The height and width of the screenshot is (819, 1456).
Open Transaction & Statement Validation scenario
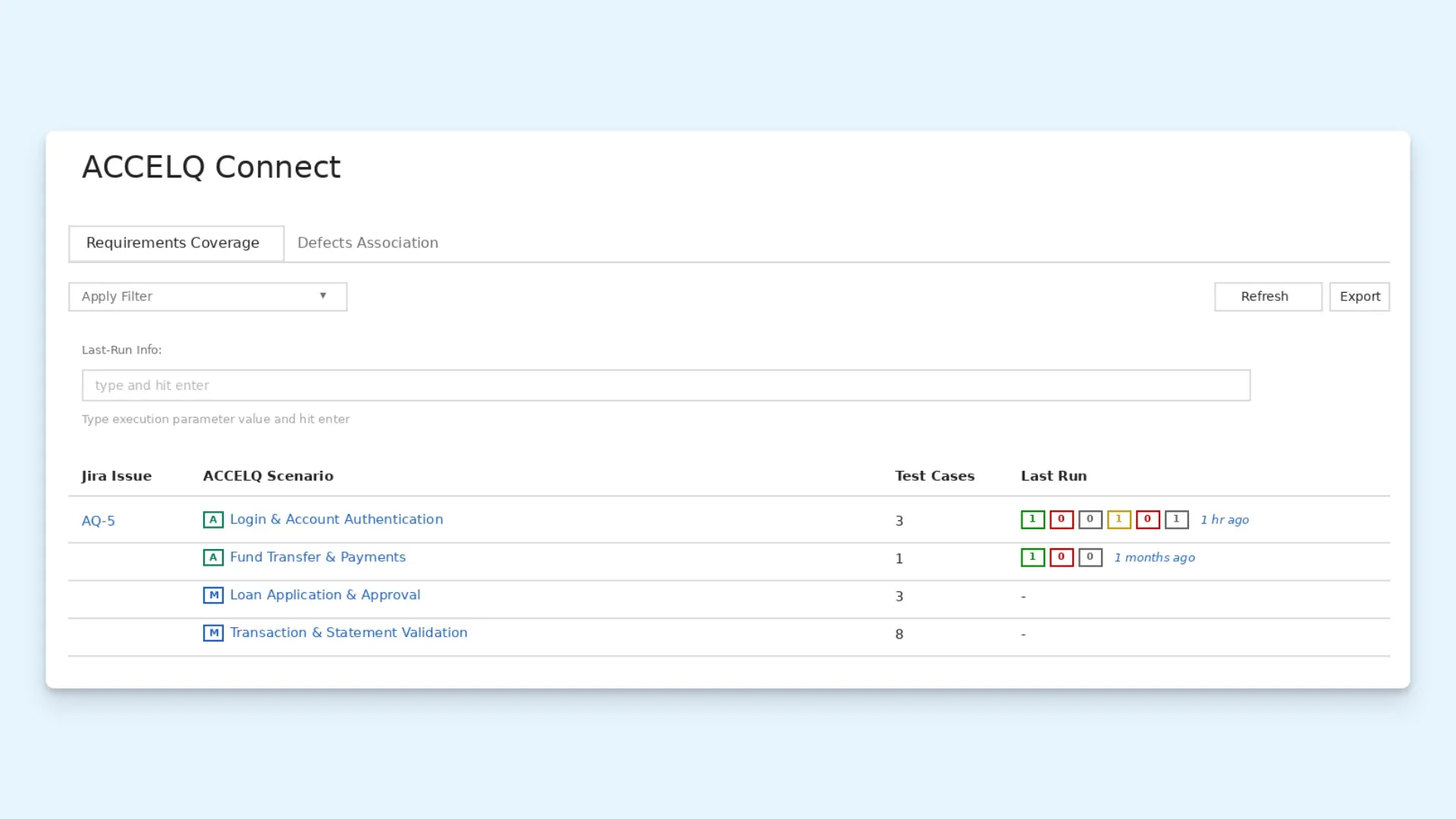[x=349, y=632]
